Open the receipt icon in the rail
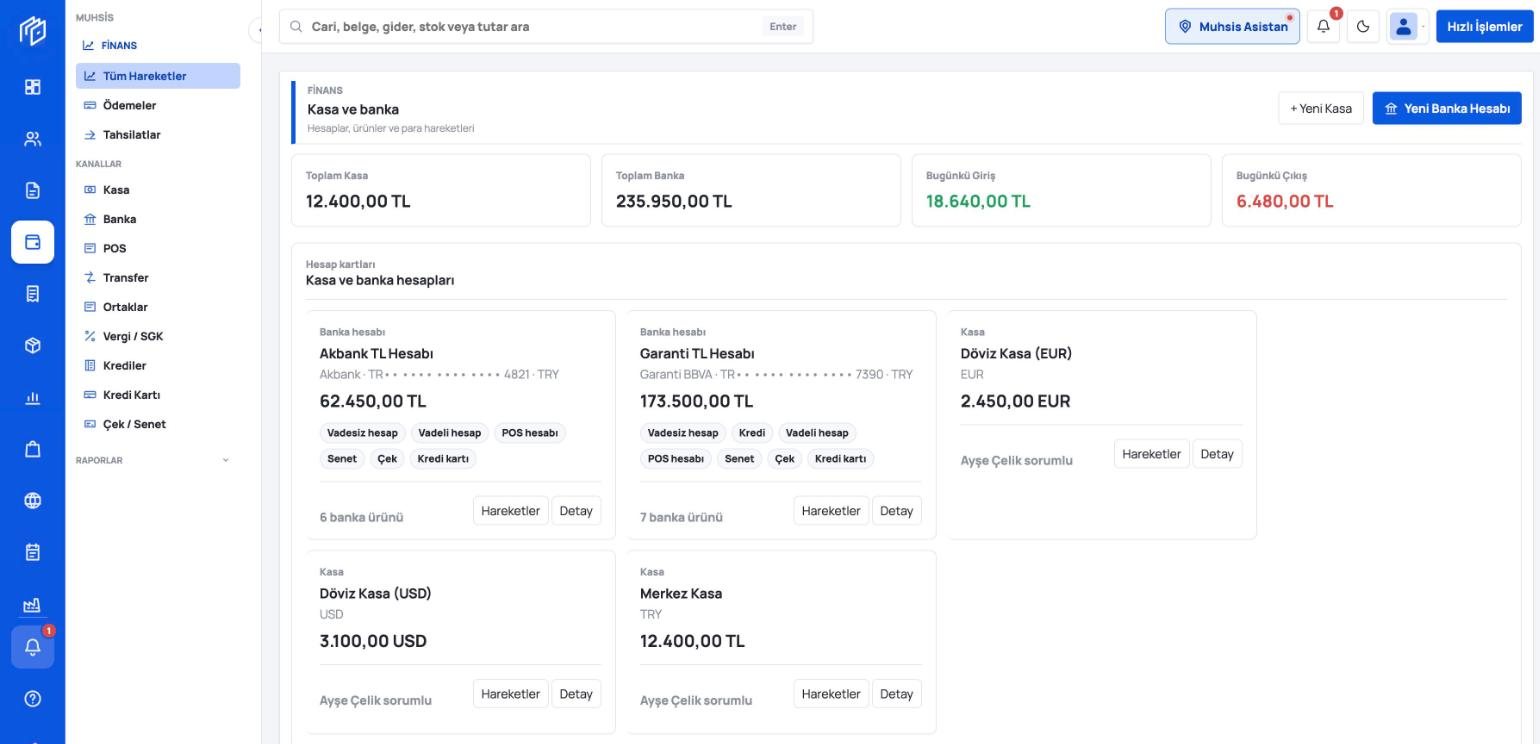1540x744 pixels. 32,294
